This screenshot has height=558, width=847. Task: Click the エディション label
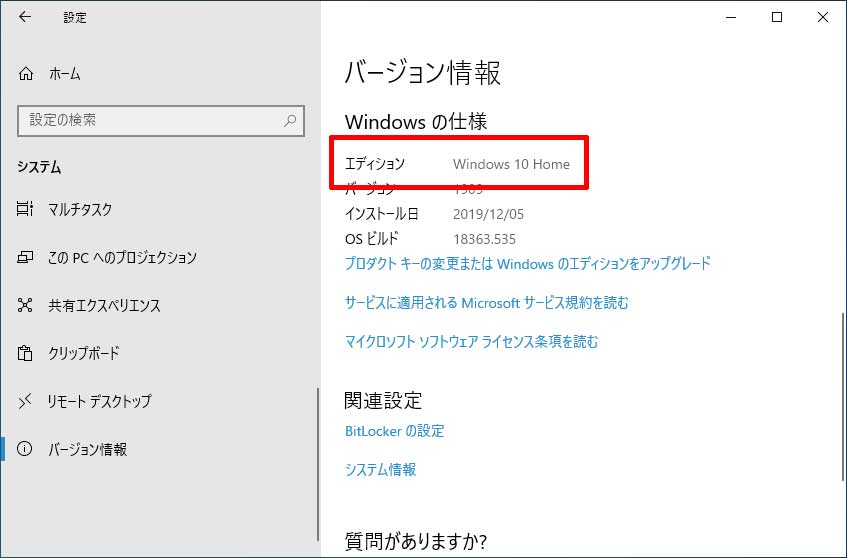click(x=374, y=164)
